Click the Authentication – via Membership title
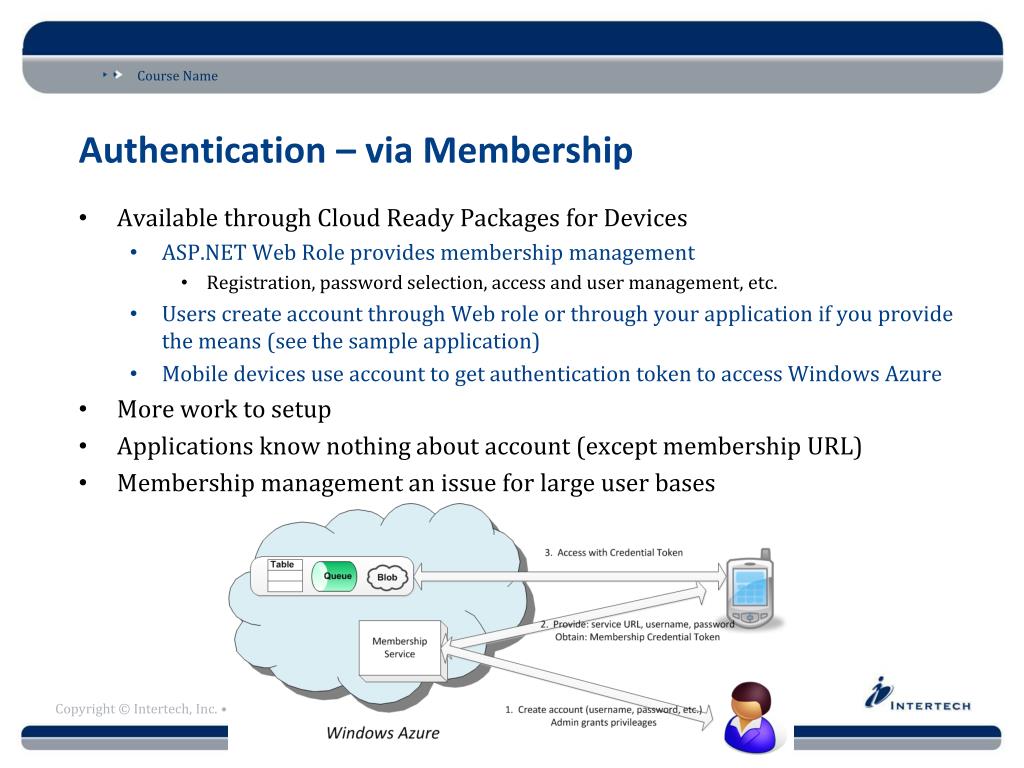The width and height of the screenshot is (1024, 768). click(x=356, y=150)
